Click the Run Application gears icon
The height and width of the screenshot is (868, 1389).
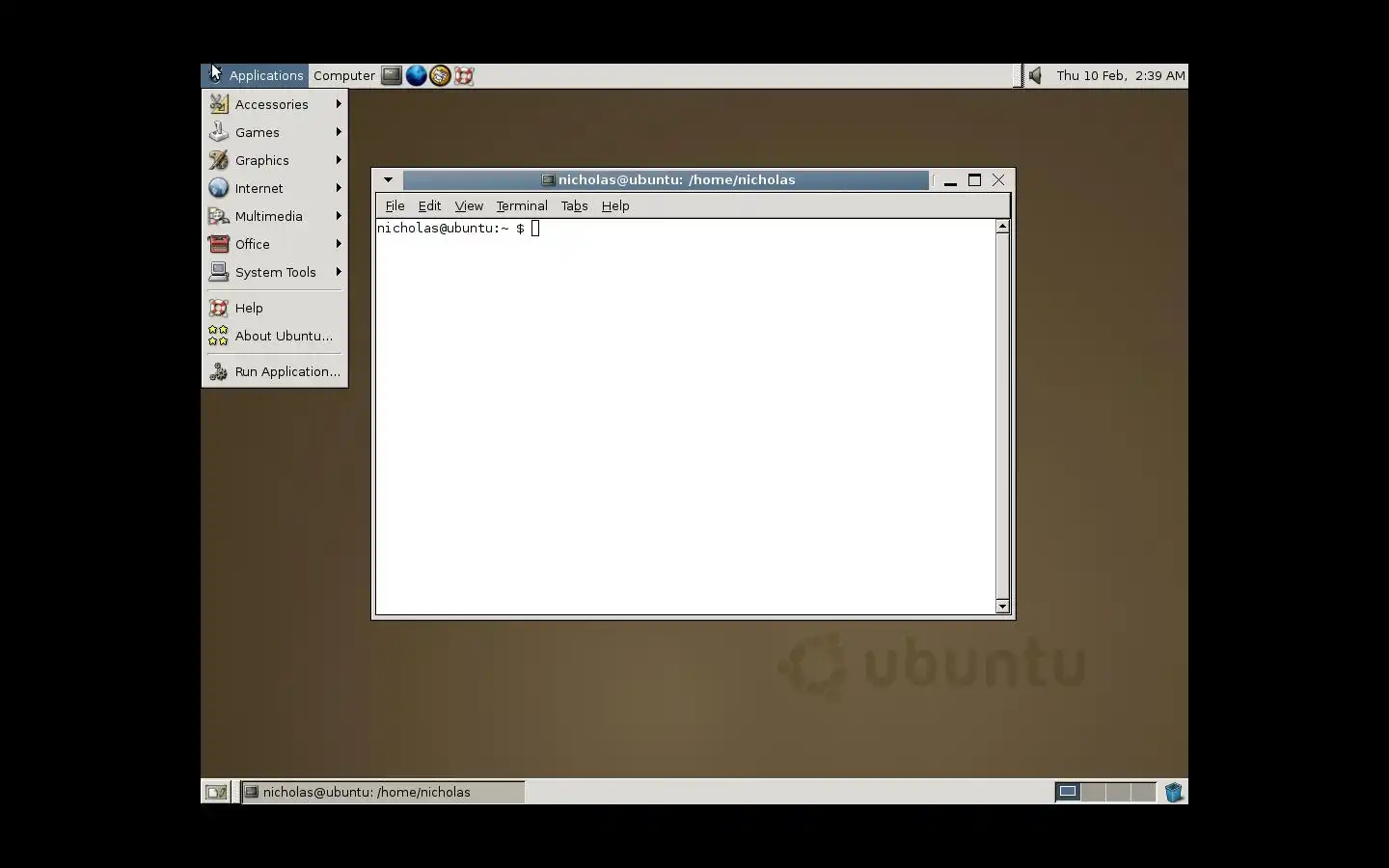(x=219, y=371)
